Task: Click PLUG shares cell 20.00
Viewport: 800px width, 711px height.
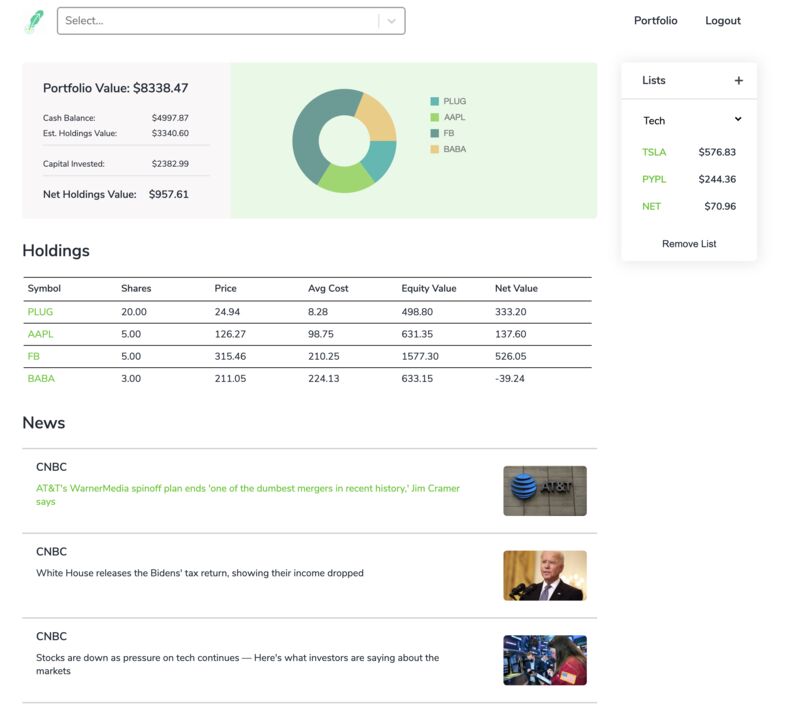Action: tap(134, 312)
